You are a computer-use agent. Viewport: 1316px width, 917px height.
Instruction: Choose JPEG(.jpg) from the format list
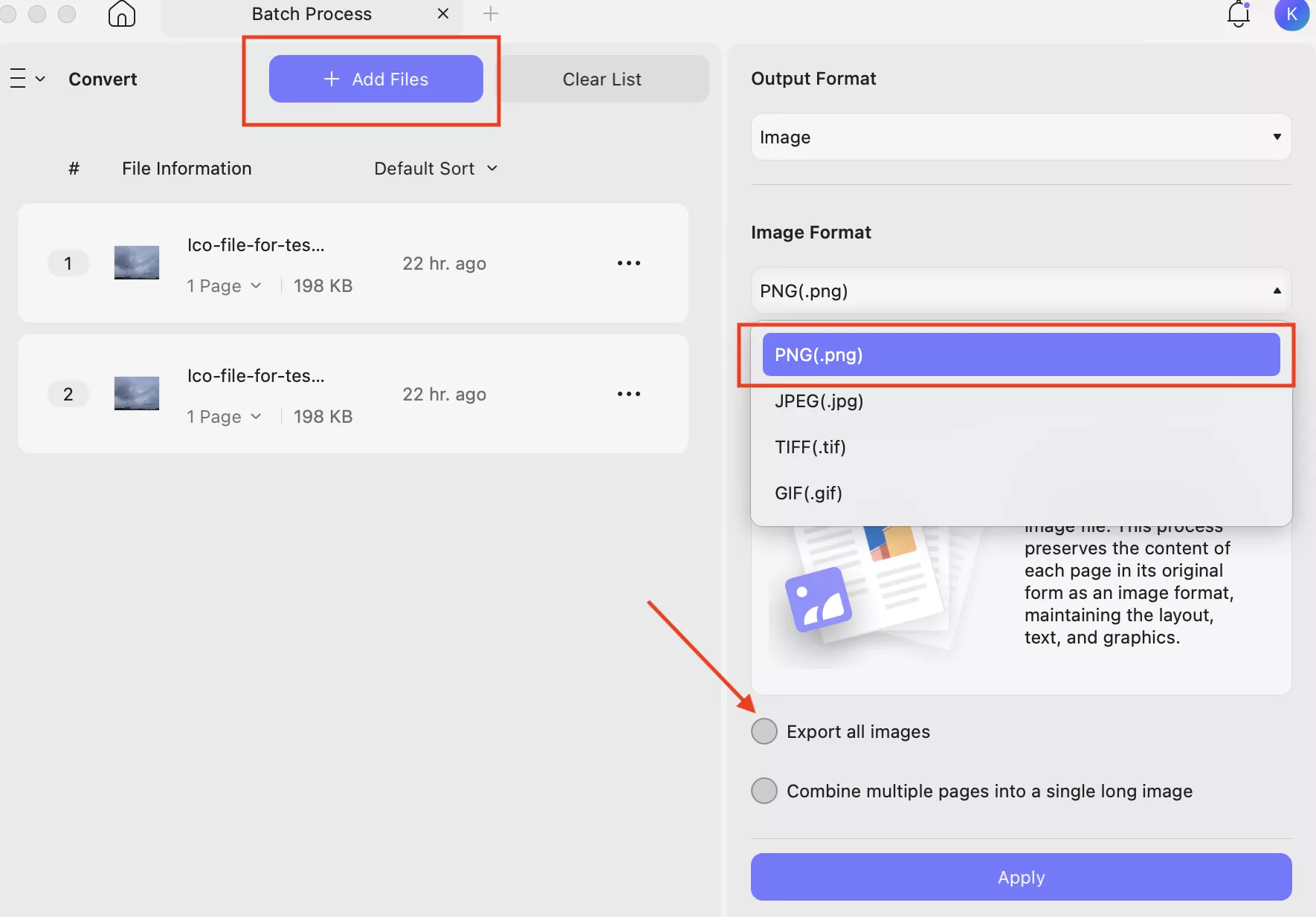click(x=819, y=401)
